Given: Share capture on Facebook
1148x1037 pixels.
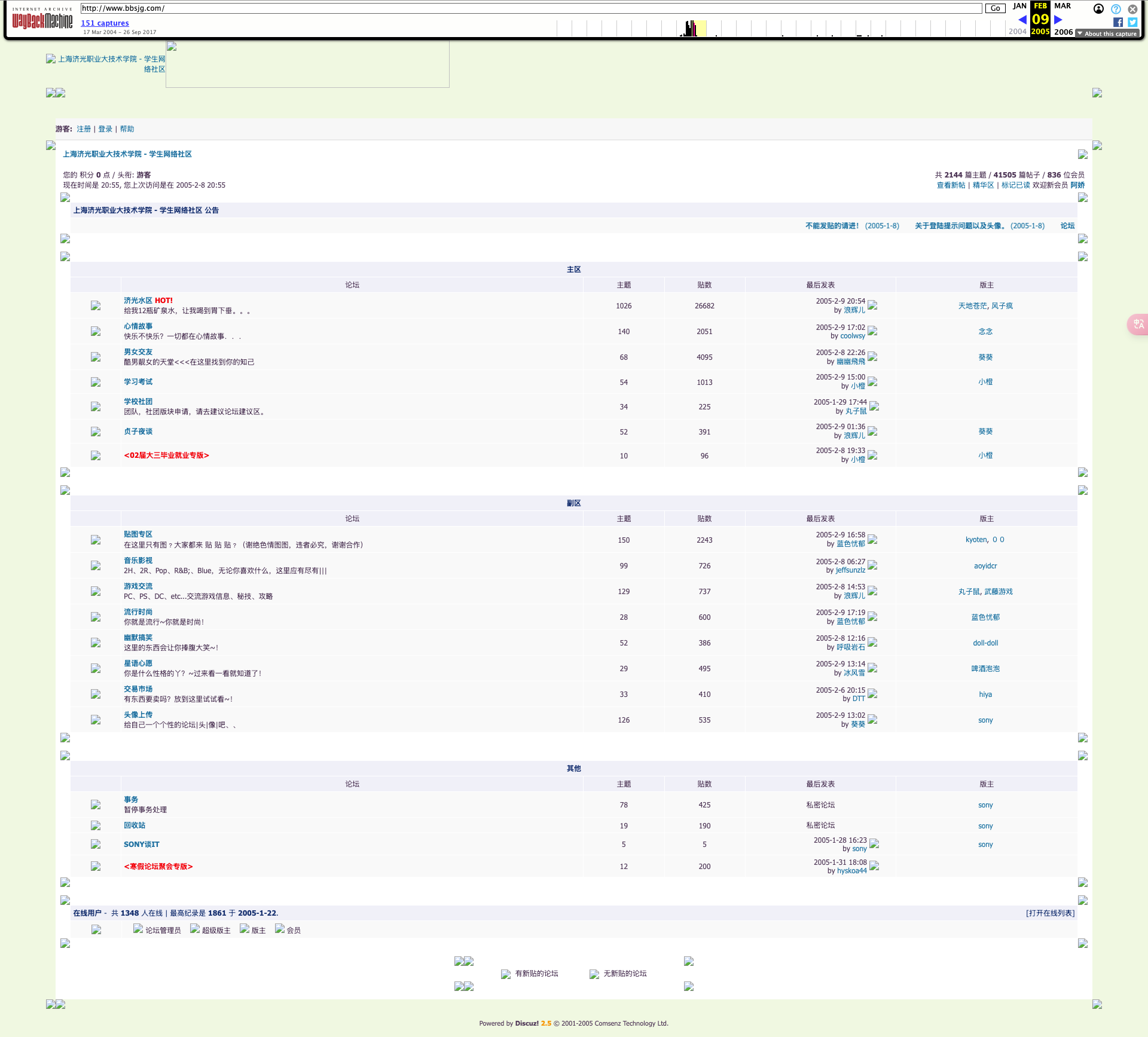Looking at the screenshot, I should (1118, 22).
